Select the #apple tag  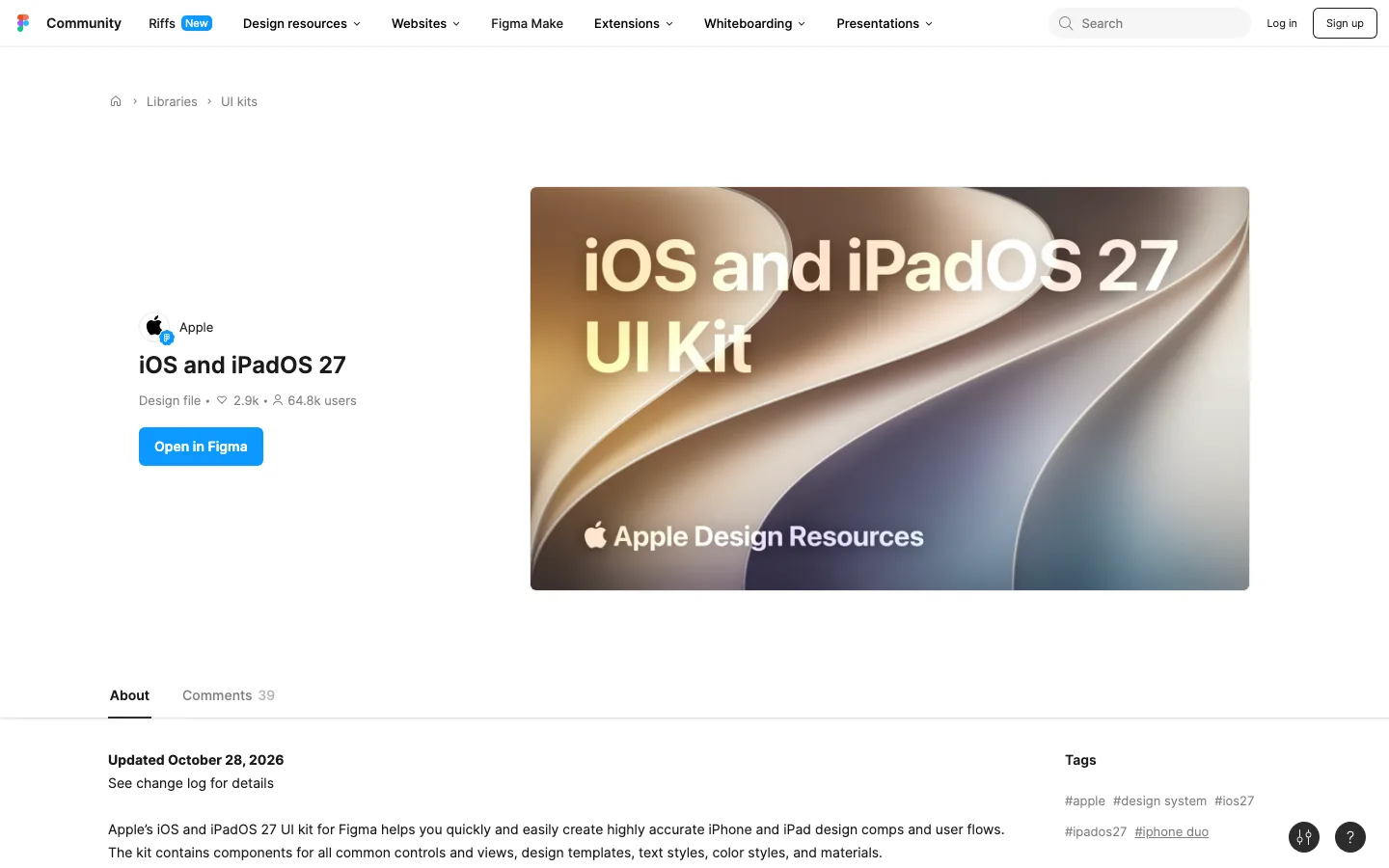1085,800
